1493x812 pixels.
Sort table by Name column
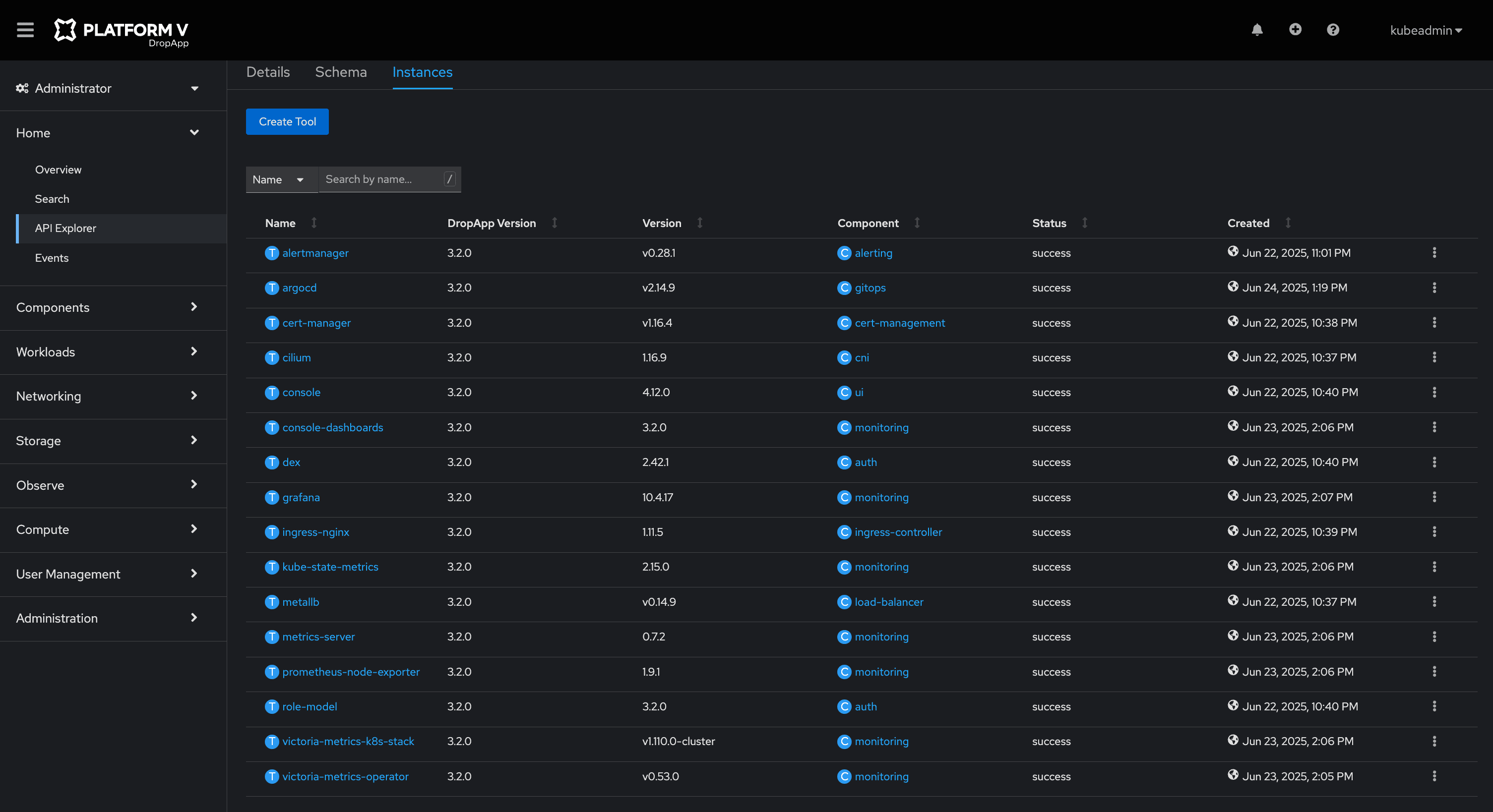coord(291,223)
